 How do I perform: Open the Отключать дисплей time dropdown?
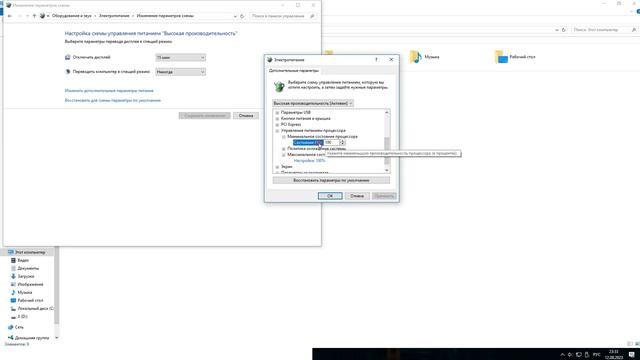click(x=180, y=58)
